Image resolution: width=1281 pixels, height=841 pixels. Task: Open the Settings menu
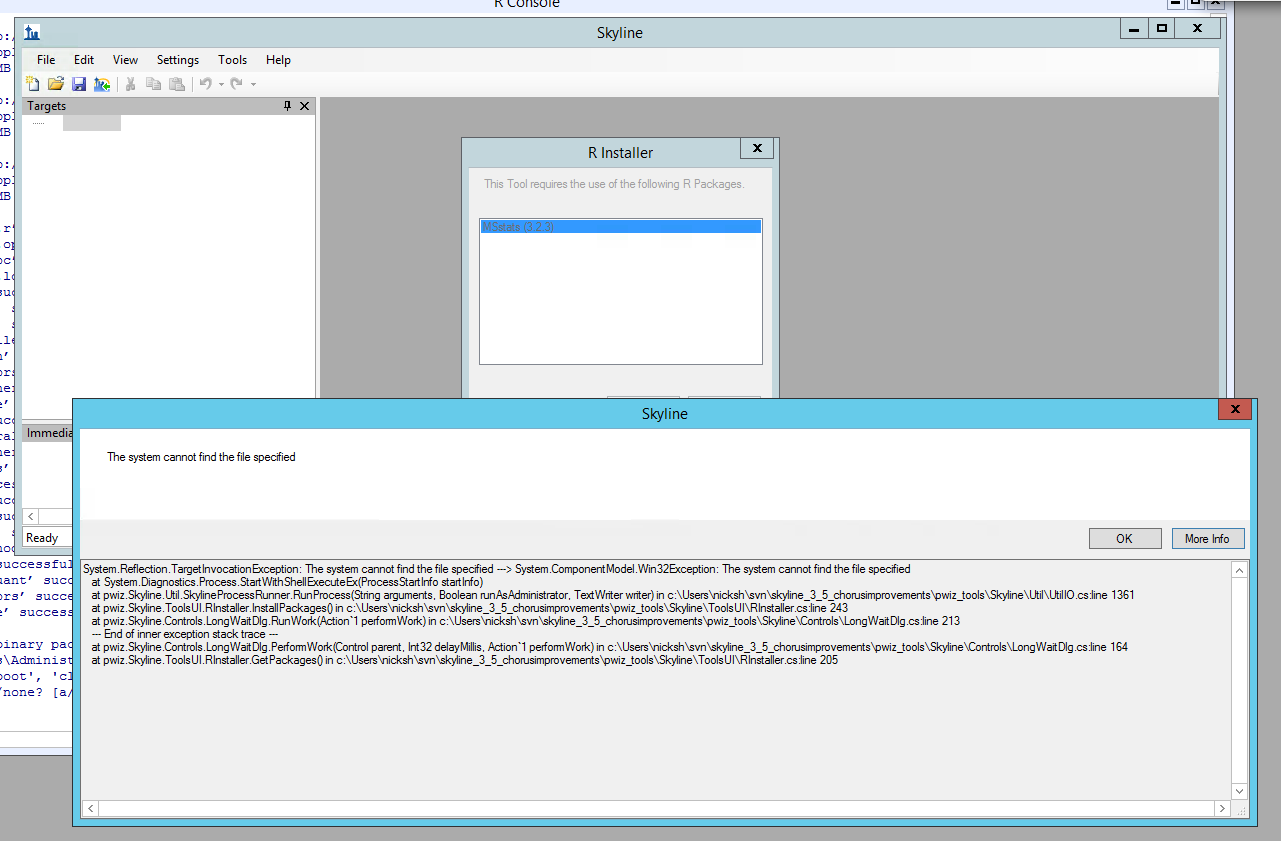(178, 60)
